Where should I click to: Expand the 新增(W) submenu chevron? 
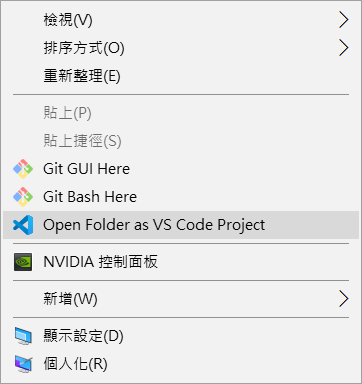coord(344,299)
